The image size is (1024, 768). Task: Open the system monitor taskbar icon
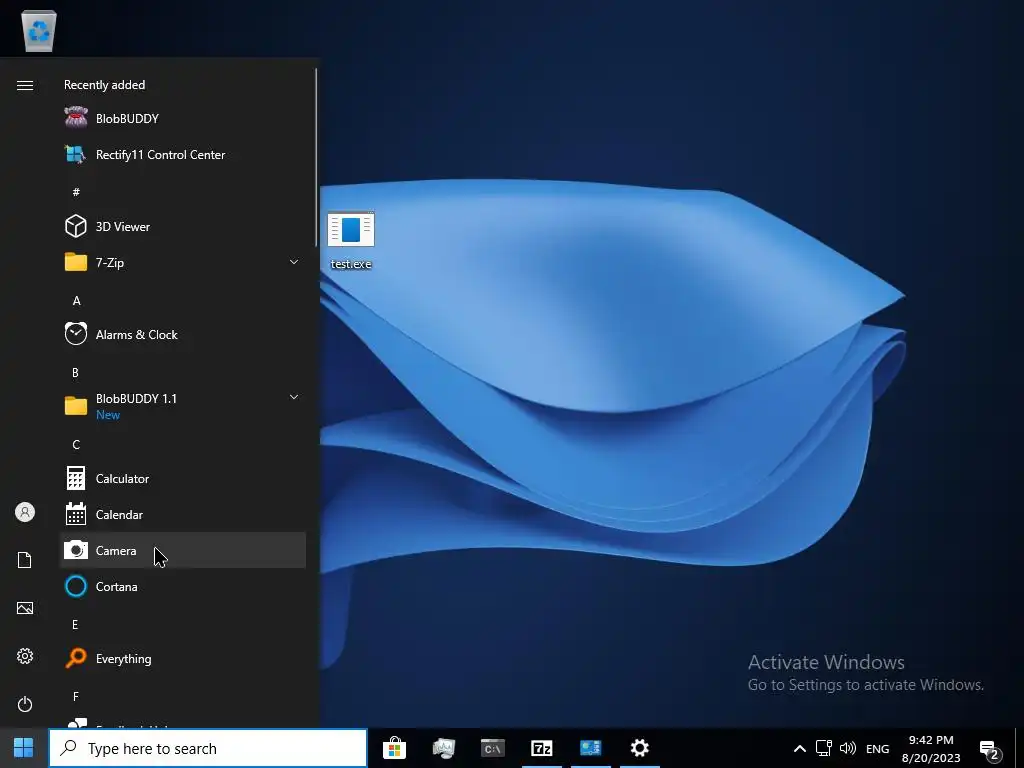(x=443, y=748)
